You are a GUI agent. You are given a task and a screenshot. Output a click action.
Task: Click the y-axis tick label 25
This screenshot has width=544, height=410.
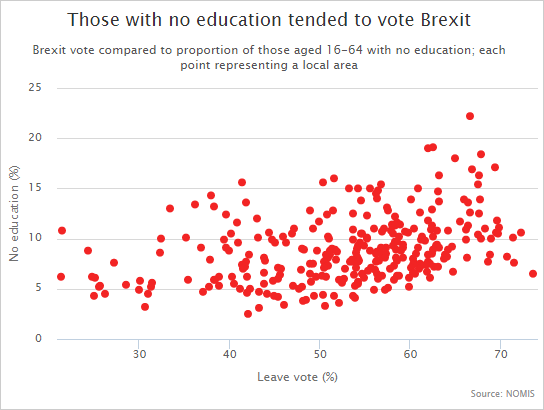(35, 87)
